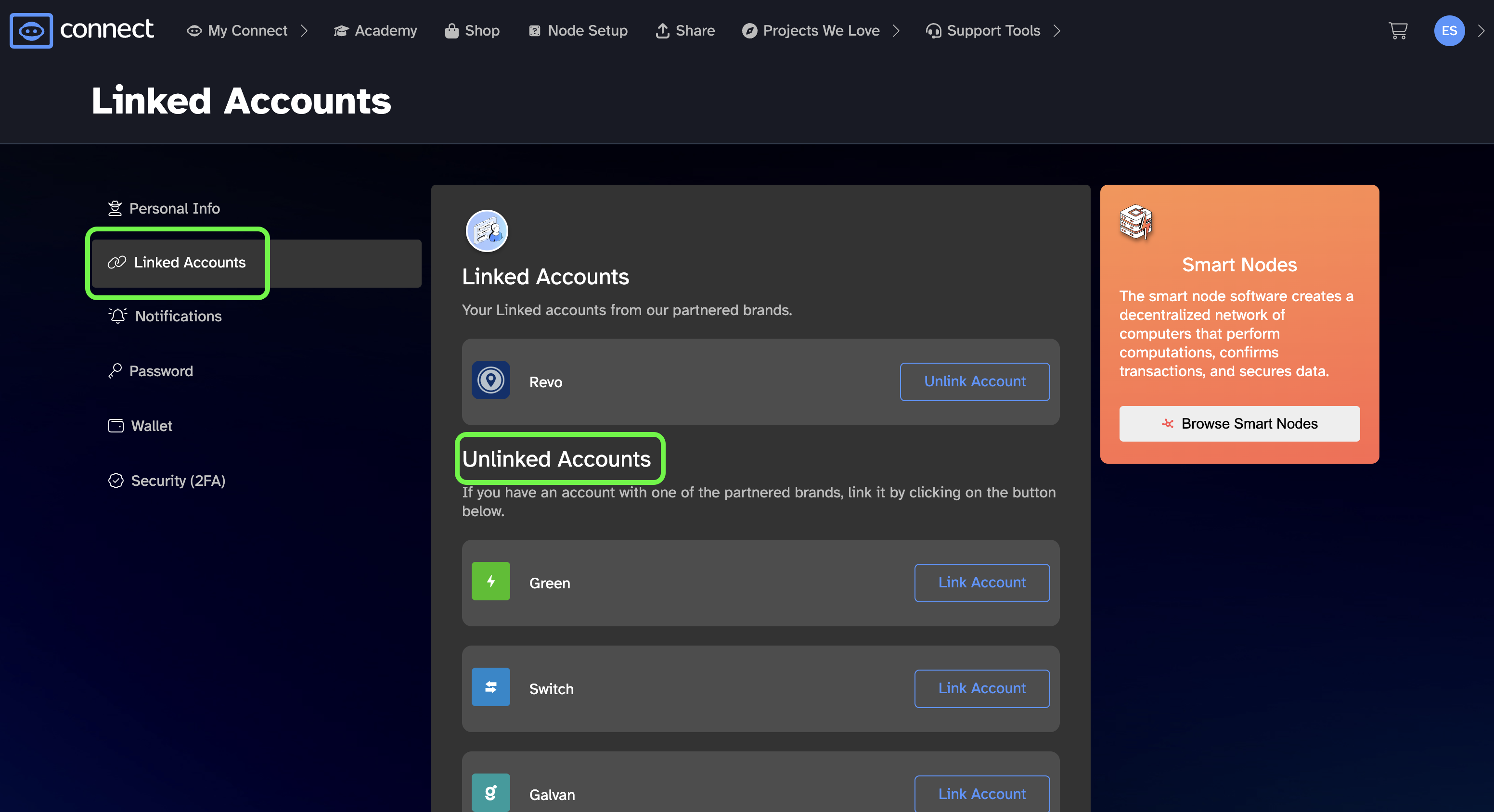The image size is (1494, 812).
Task: Click the Academy graduation cap icon
Action: [341, 31]
